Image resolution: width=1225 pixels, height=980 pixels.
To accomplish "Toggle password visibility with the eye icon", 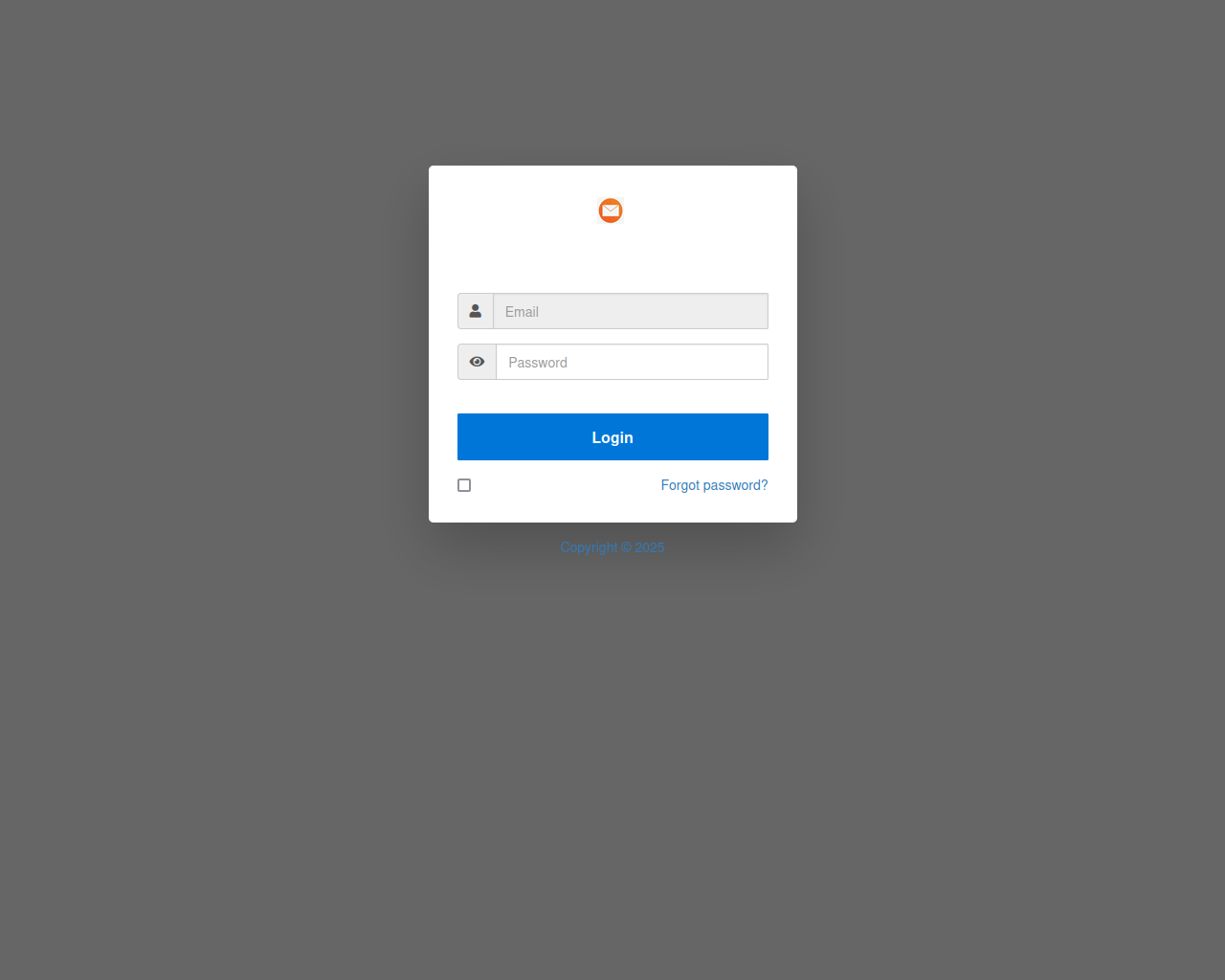I will [x=477, y=362].
